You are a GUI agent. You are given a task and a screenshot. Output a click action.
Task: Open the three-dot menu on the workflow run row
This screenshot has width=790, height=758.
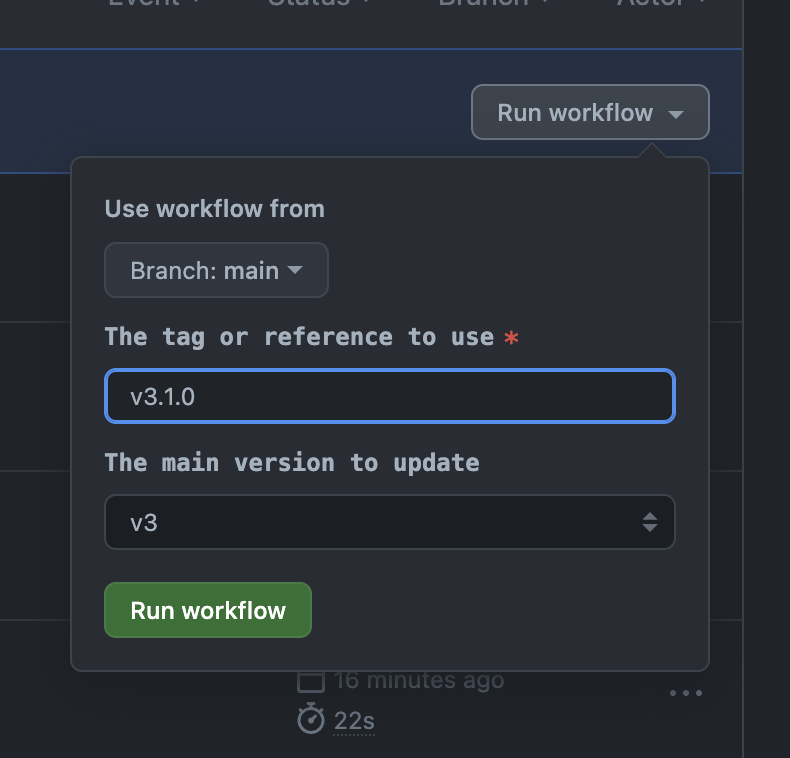tap(686, 693)
